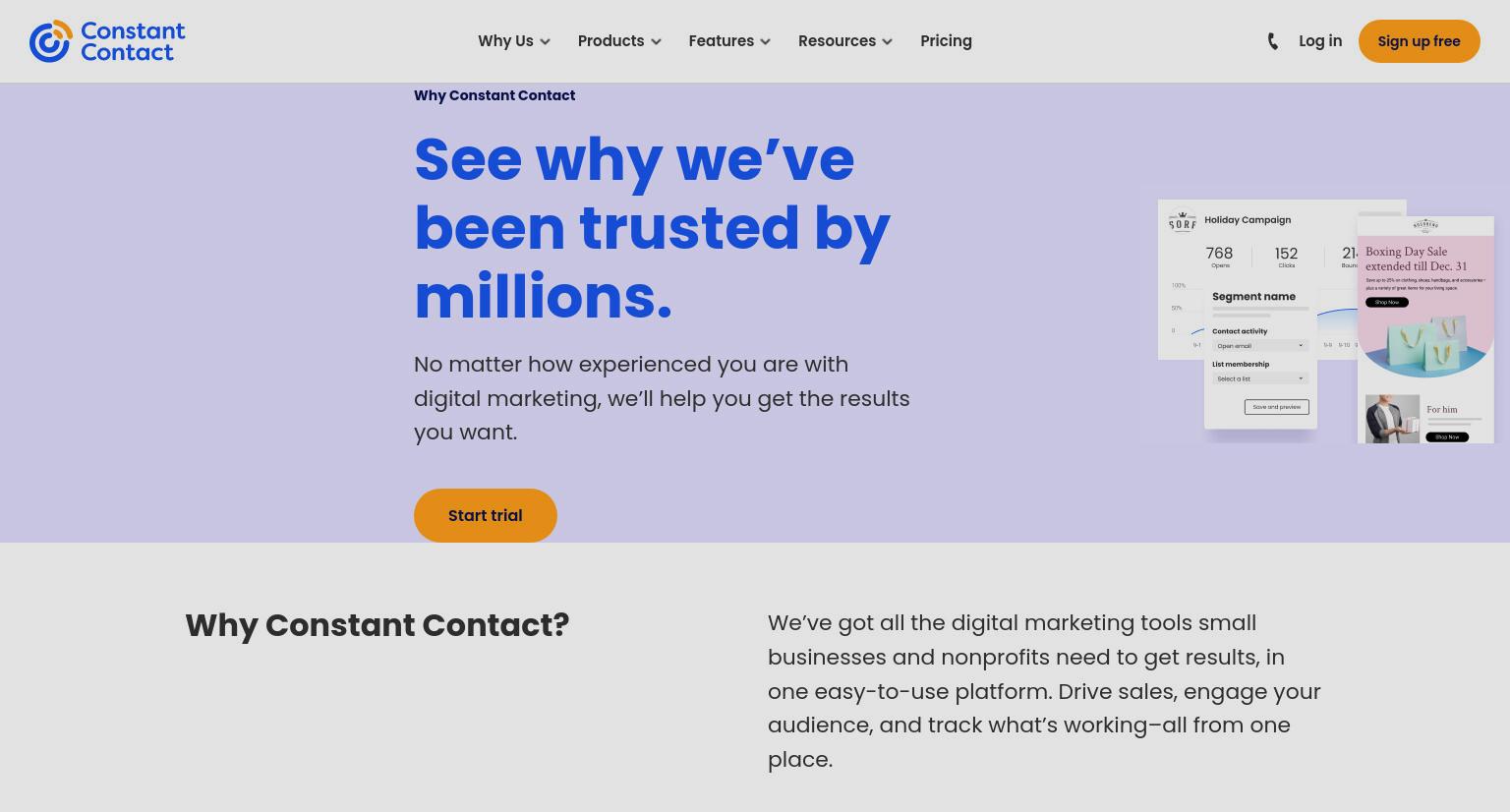Viewport: 1510px width, 812px height.
Task: Open the Resources menu label
Action: pyautogui.click(x=837, y=41)
